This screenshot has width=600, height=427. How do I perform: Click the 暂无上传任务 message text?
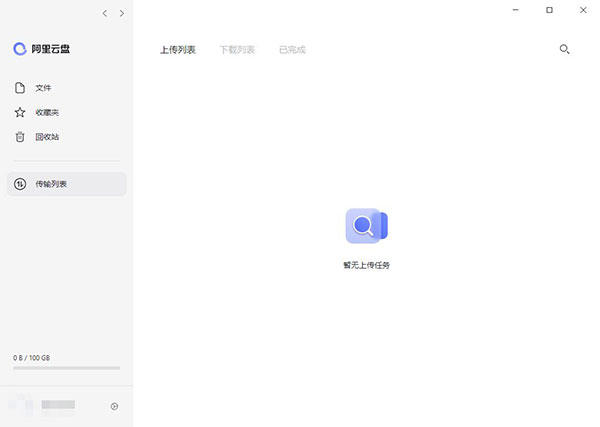(x=366, y=265)
